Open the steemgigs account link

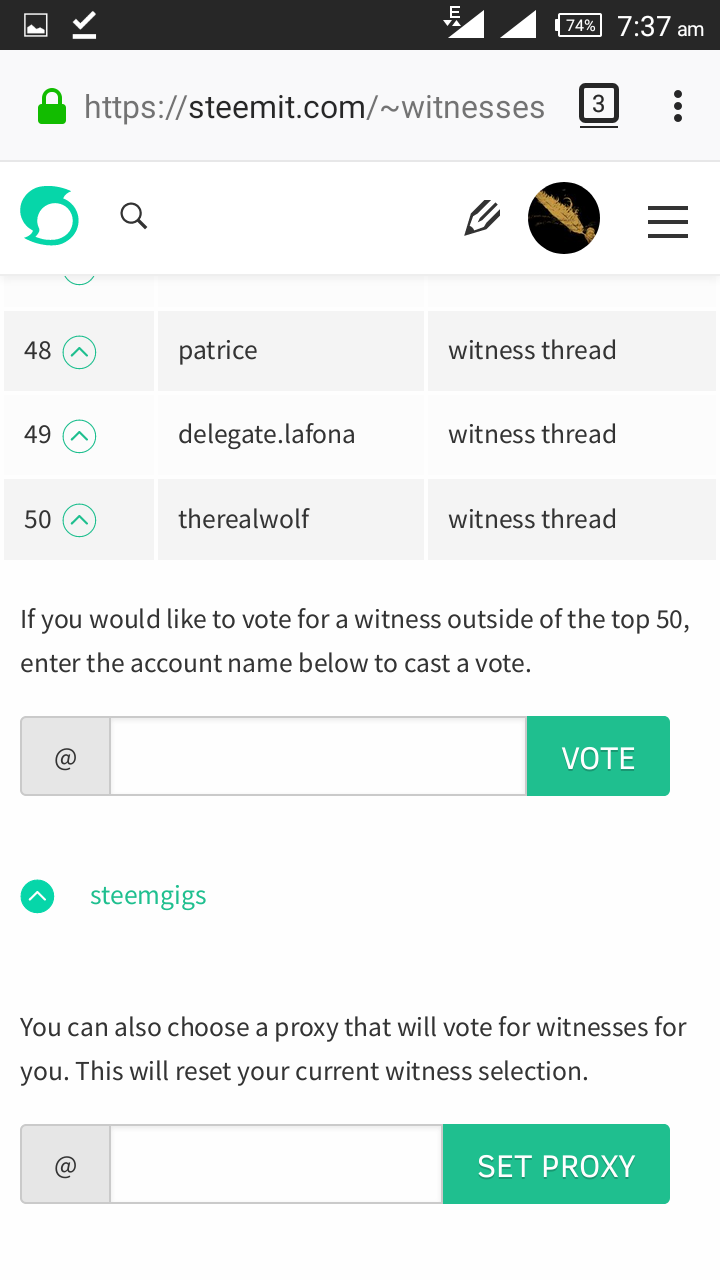click(x=148, y=896)
